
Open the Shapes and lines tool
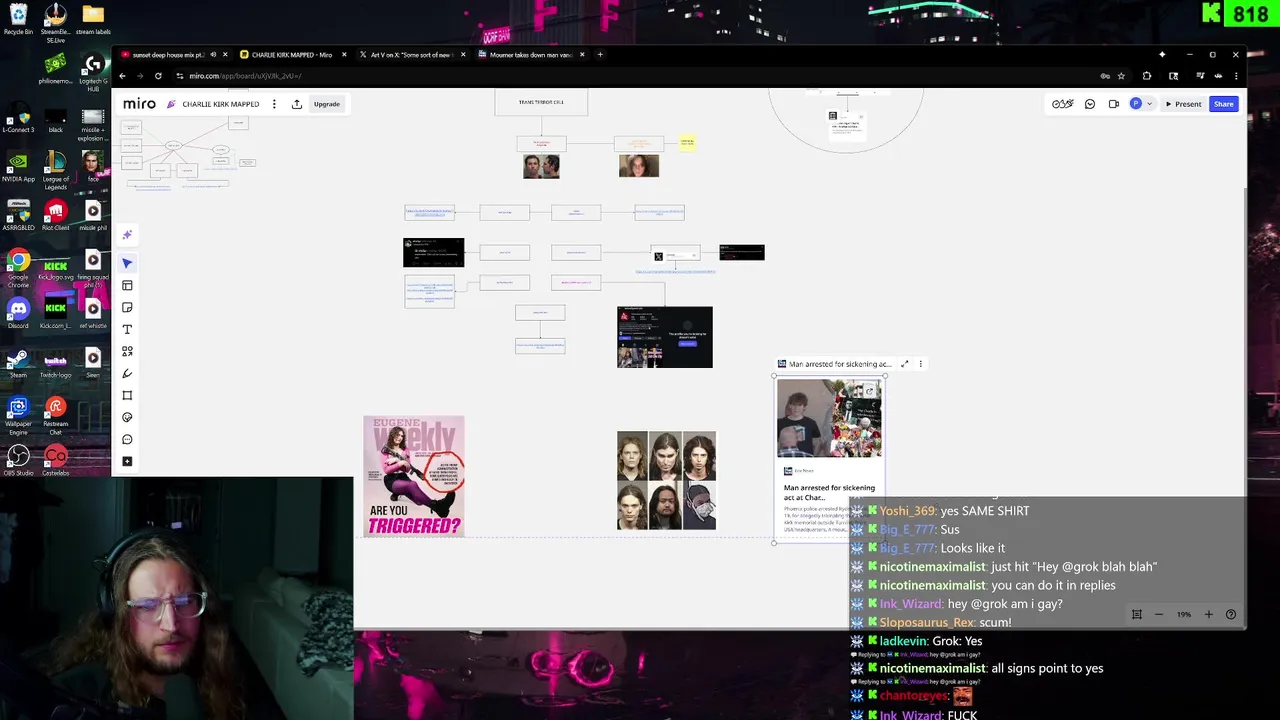127,352
